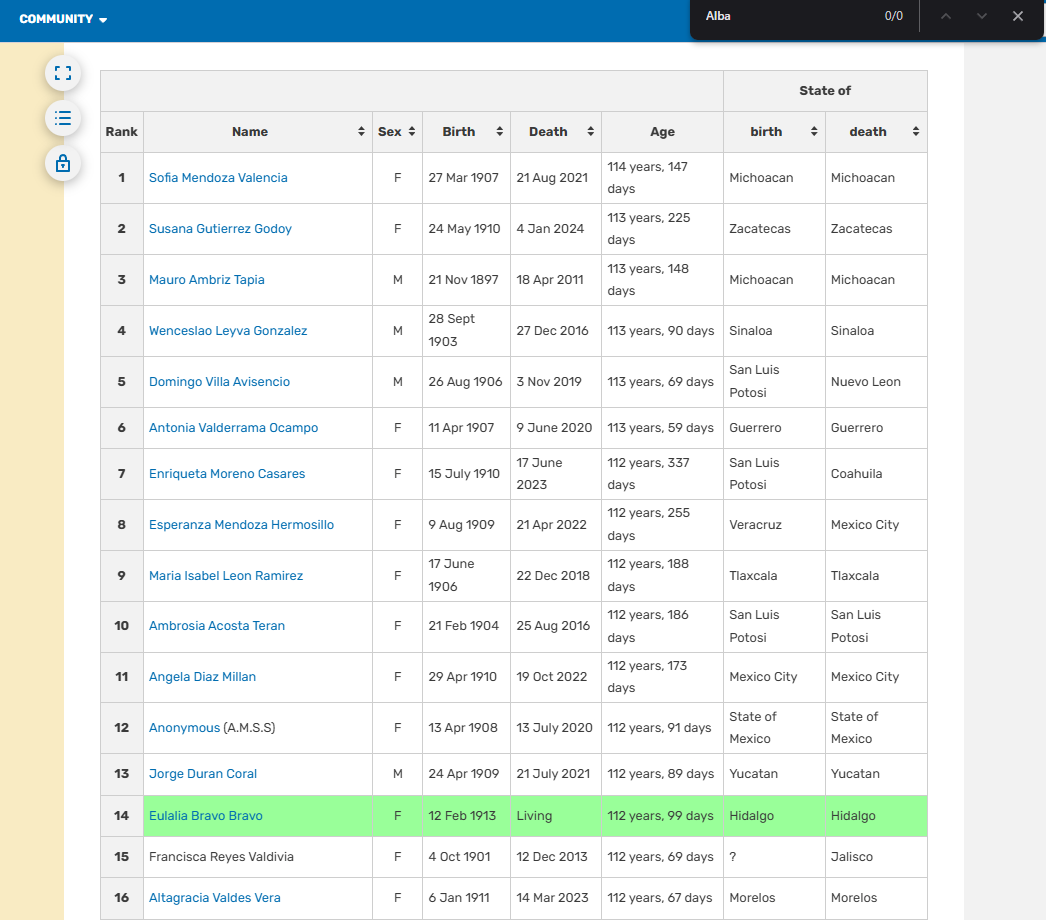Image resolution: width=1046 pixels, height=920 pixels.
Task: Click the 'Guerrero' birth state cell
Action: pyautogui.click(x=774, y=428)
